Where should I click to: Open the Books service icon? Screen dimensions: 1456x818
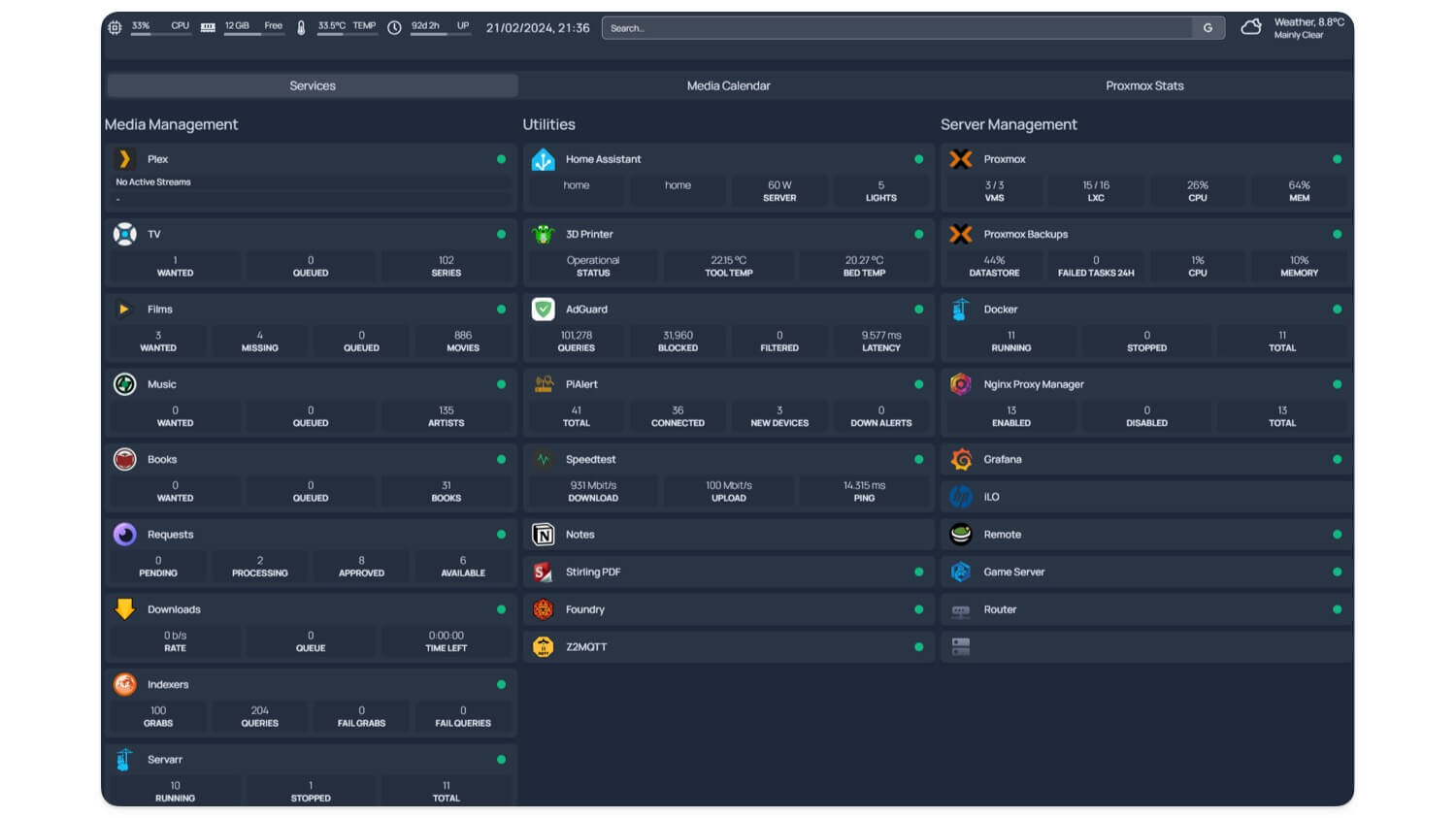[124, 459]
